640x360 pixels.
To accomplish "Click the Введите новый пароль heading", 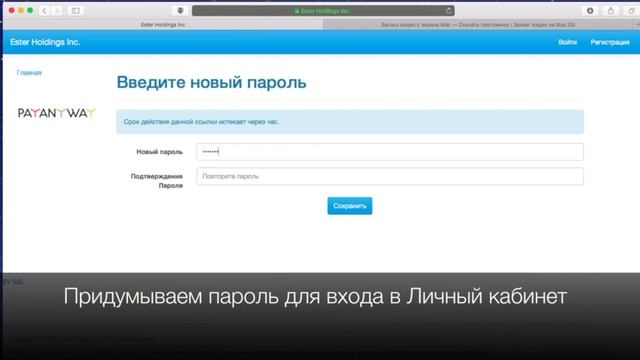I will click(x=211, y=82).
